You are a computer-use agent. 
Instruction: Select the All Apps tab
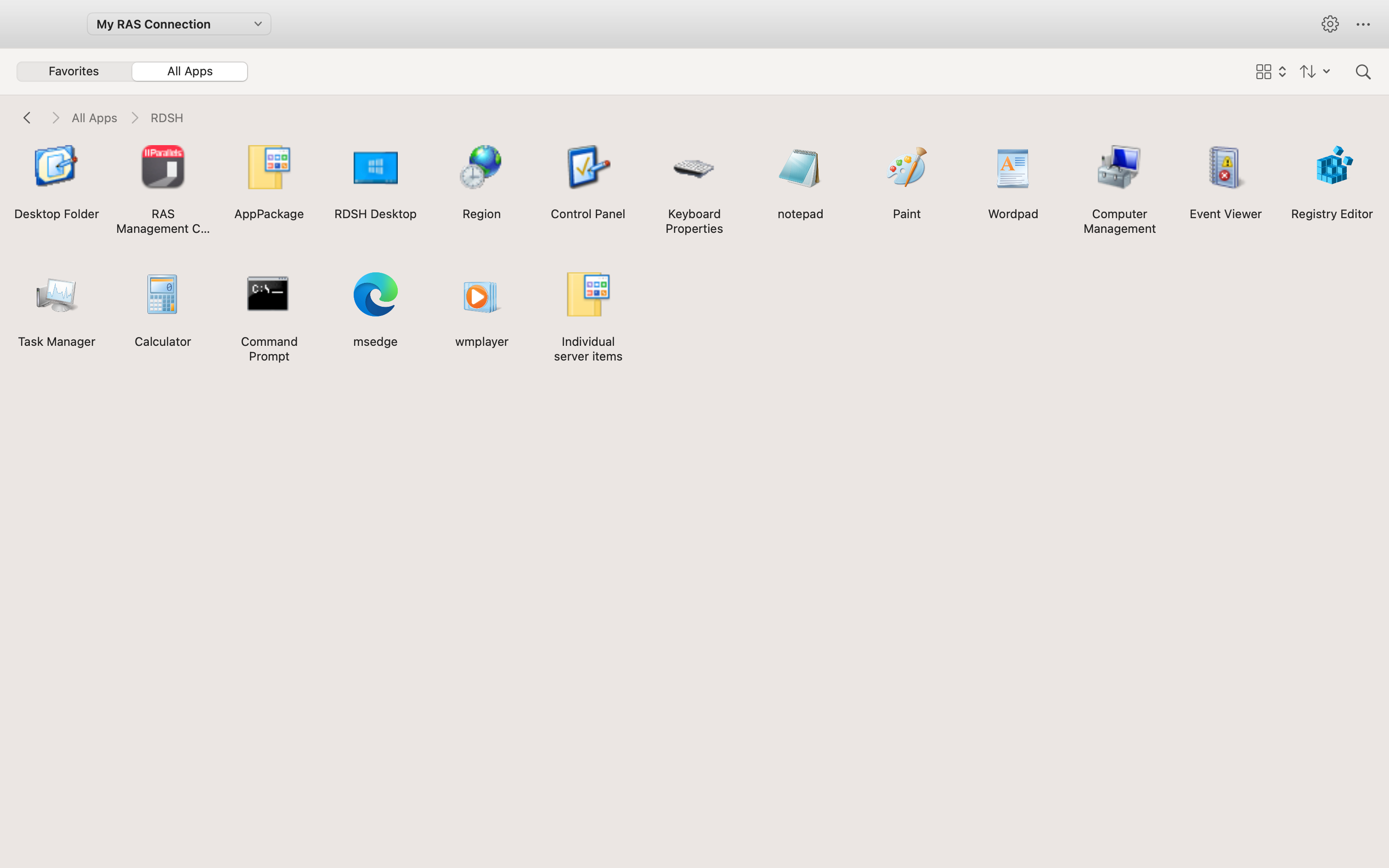tap(190, 71)
